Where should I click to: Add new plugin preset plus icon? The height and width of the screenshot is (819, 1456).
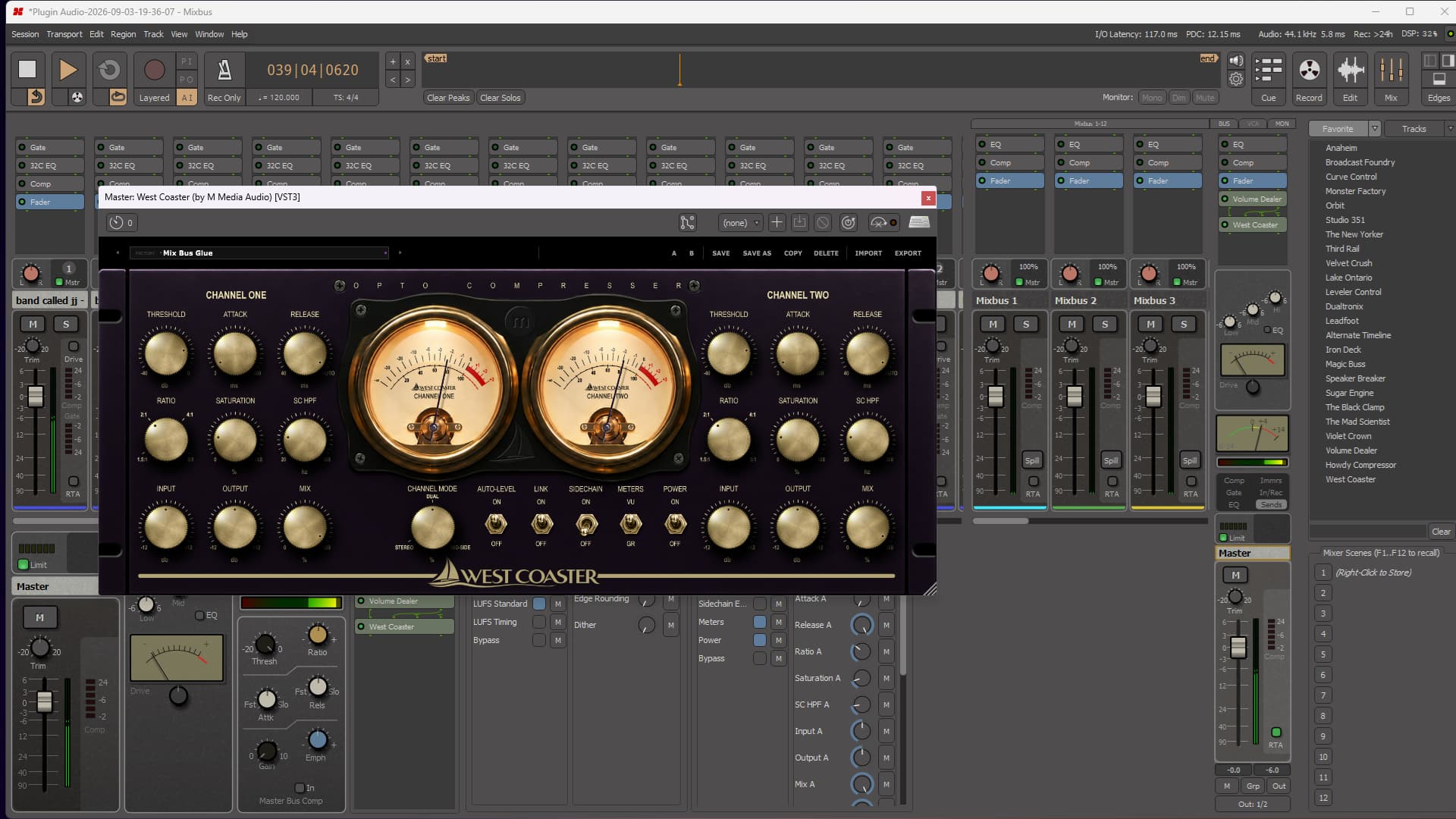coord(777,222)
